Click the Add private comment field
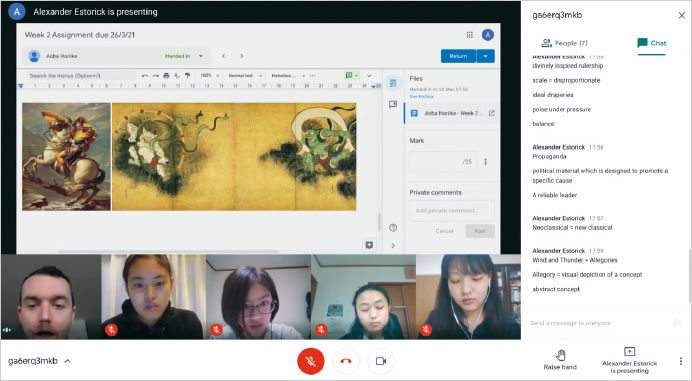The image size is (692, 381). (x=452, y=211)
